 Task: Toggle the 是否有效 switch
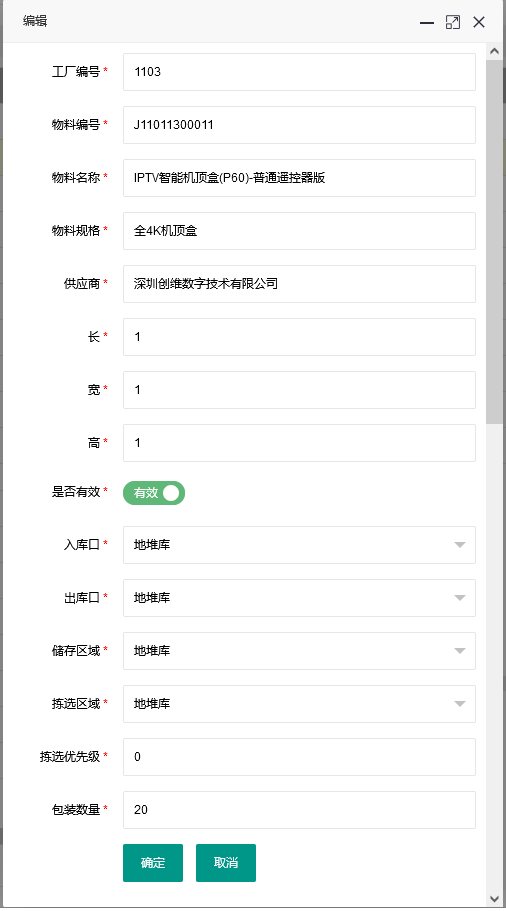[x=154, y=493]
